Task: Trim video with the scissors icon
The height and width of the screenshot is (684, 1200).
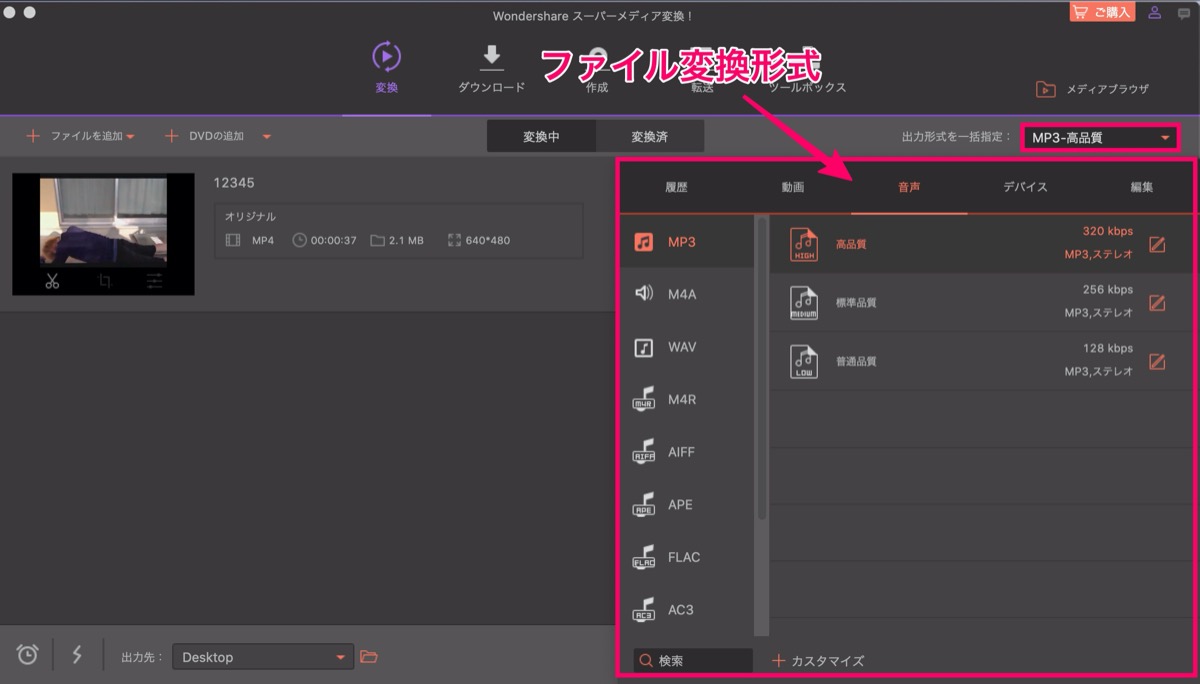Action: click(52, 281)
